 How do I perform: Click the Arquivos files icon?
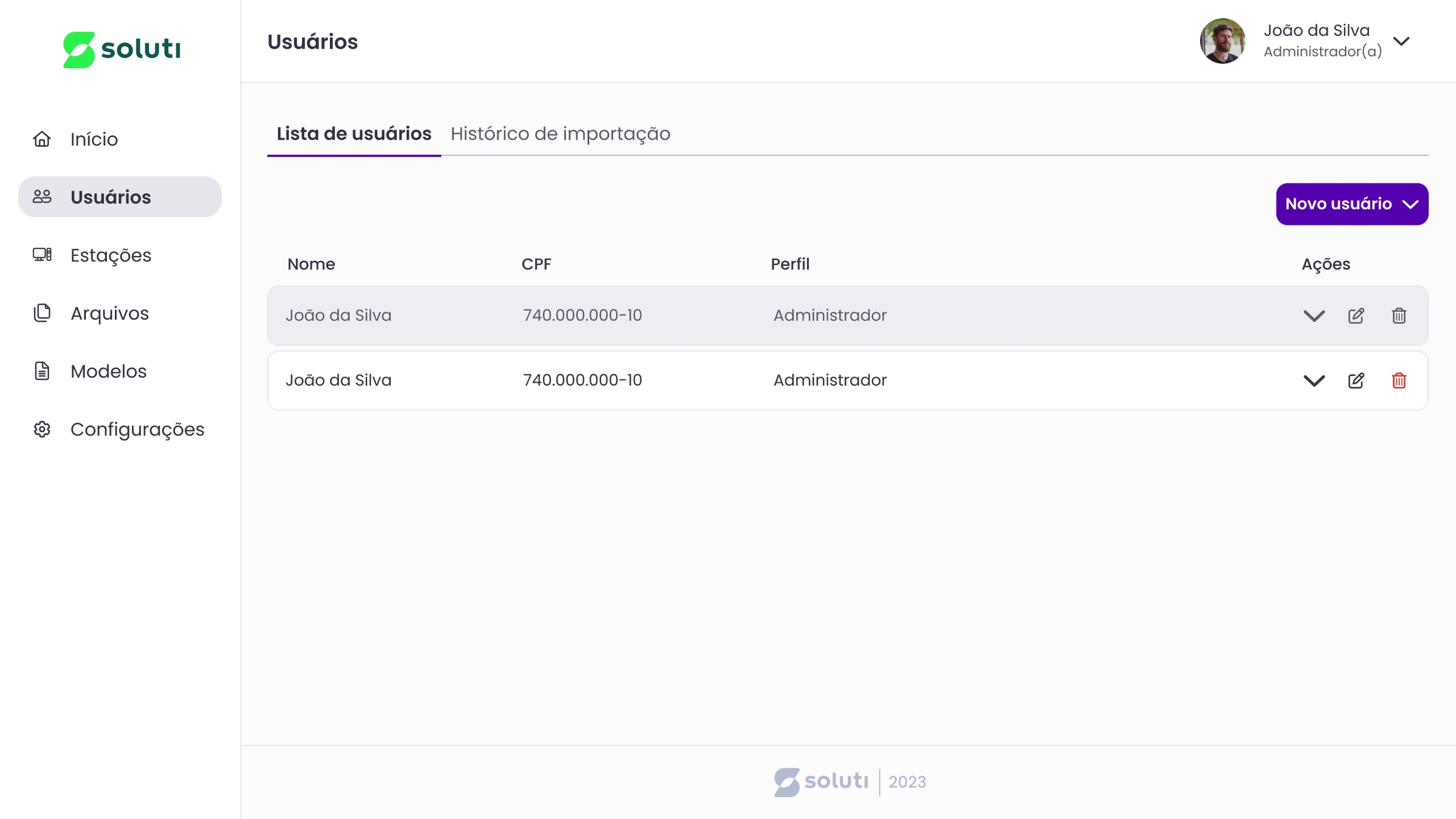point(42,313)
